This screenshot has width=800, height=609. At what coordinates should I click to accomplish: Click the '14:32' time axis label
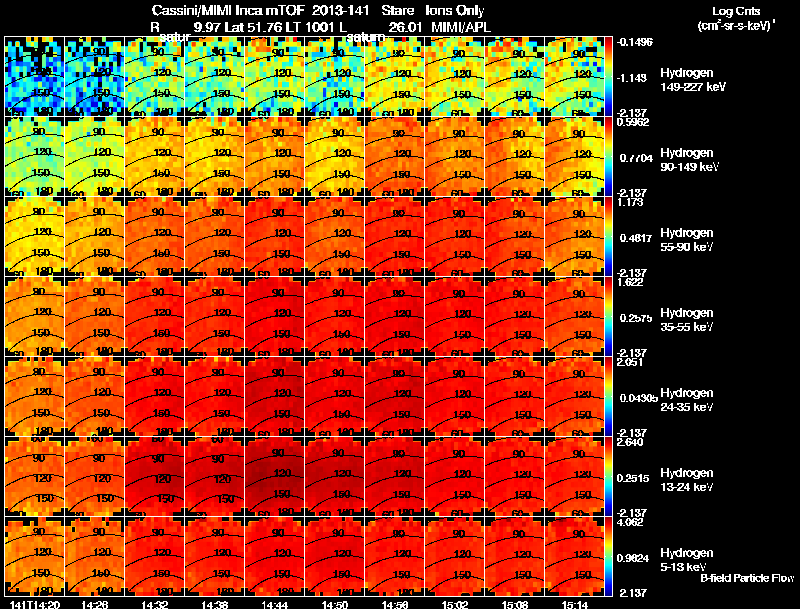[x=154, y=604]
